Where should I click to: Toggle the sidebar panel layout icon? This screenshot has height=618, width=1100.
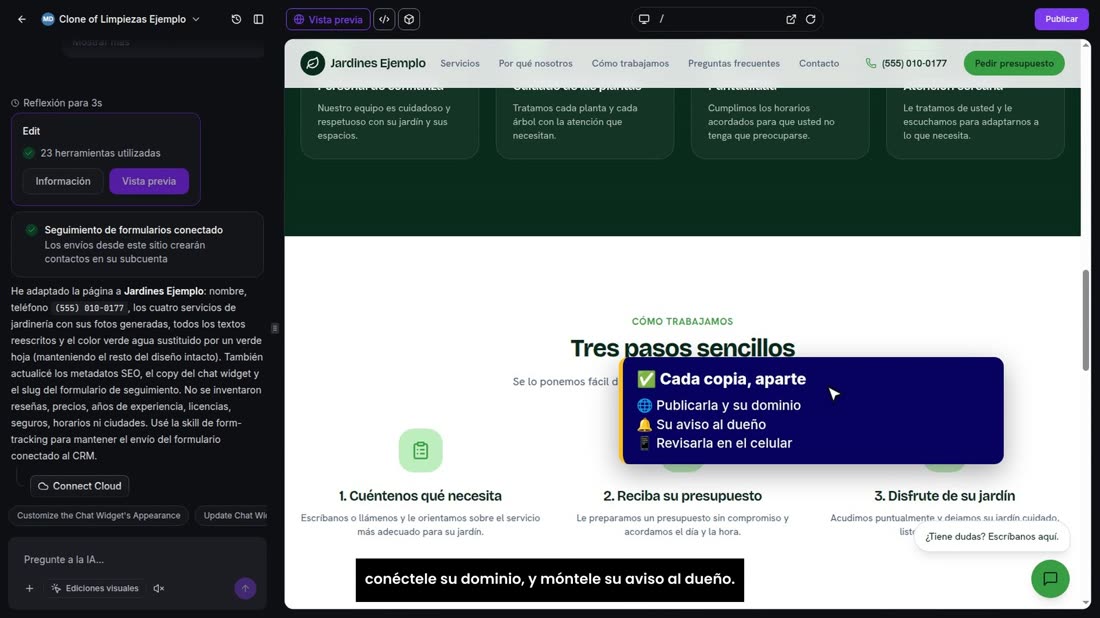pyautogui.click(x=258, y=19)
